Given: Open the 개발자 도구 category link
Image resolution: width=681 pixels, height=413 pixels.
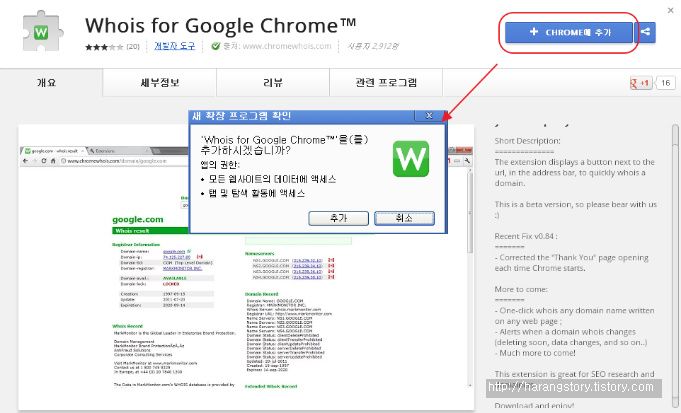Looking at the screenshot, I should pyautogui.click(x=175, y=46).
